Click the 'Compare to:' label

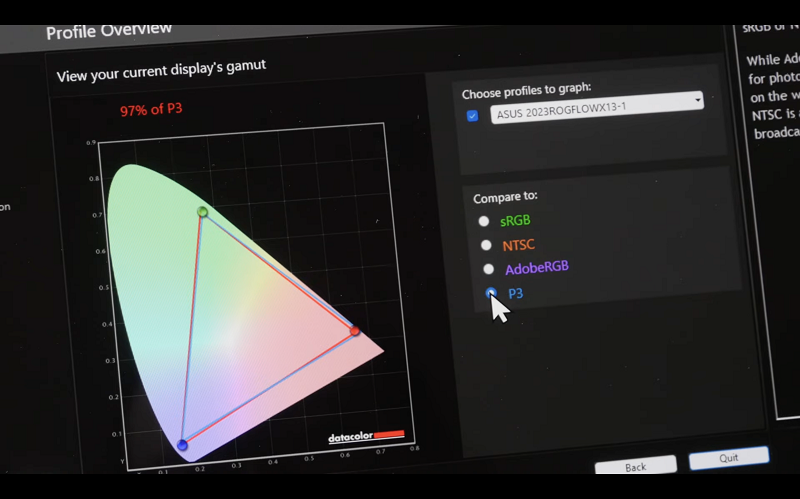[505, 197]
